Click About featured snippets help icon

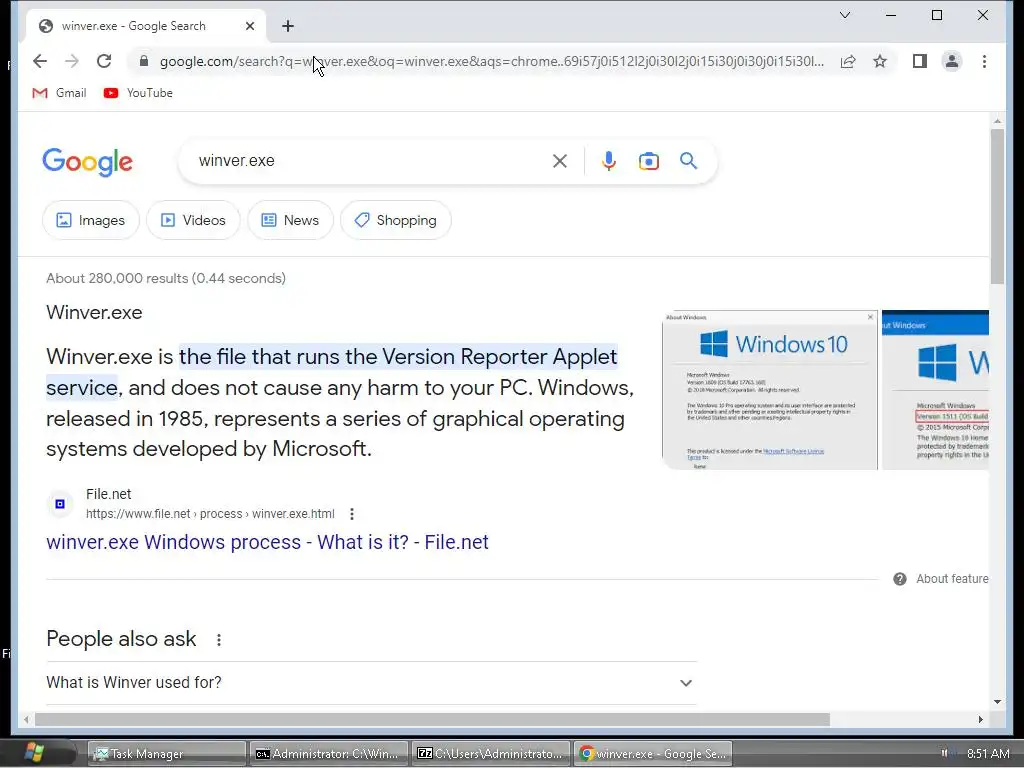click(899, 579)
